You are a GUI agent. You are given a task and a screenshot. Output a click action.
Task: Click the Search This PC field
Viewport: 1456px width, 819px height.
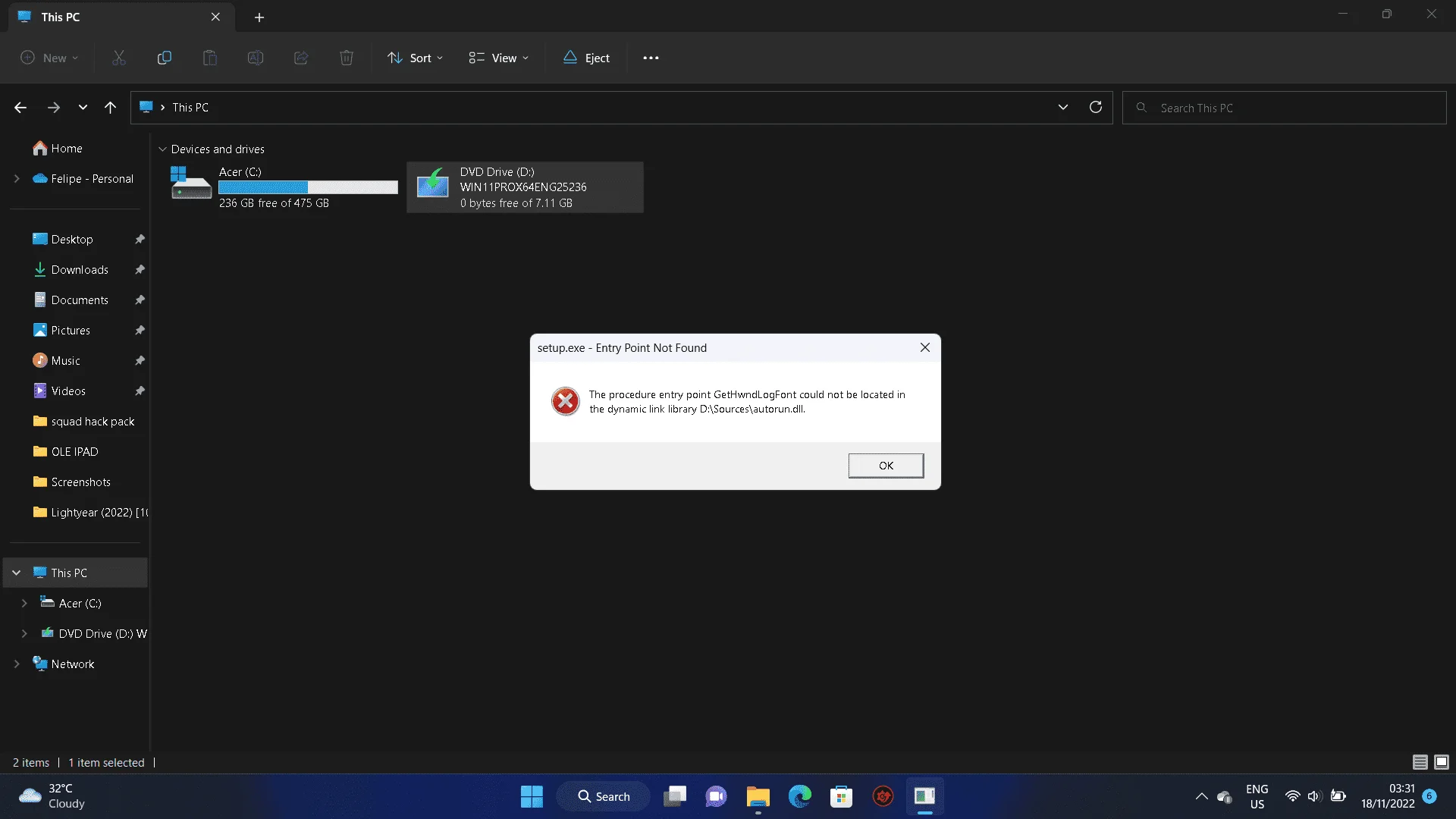pyautogui.click(x=1285, y=108)
